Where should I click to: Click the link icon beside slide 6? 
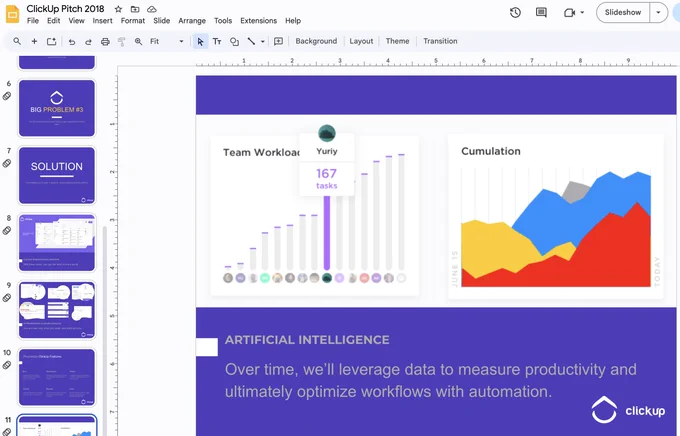(x=7, y=96)
